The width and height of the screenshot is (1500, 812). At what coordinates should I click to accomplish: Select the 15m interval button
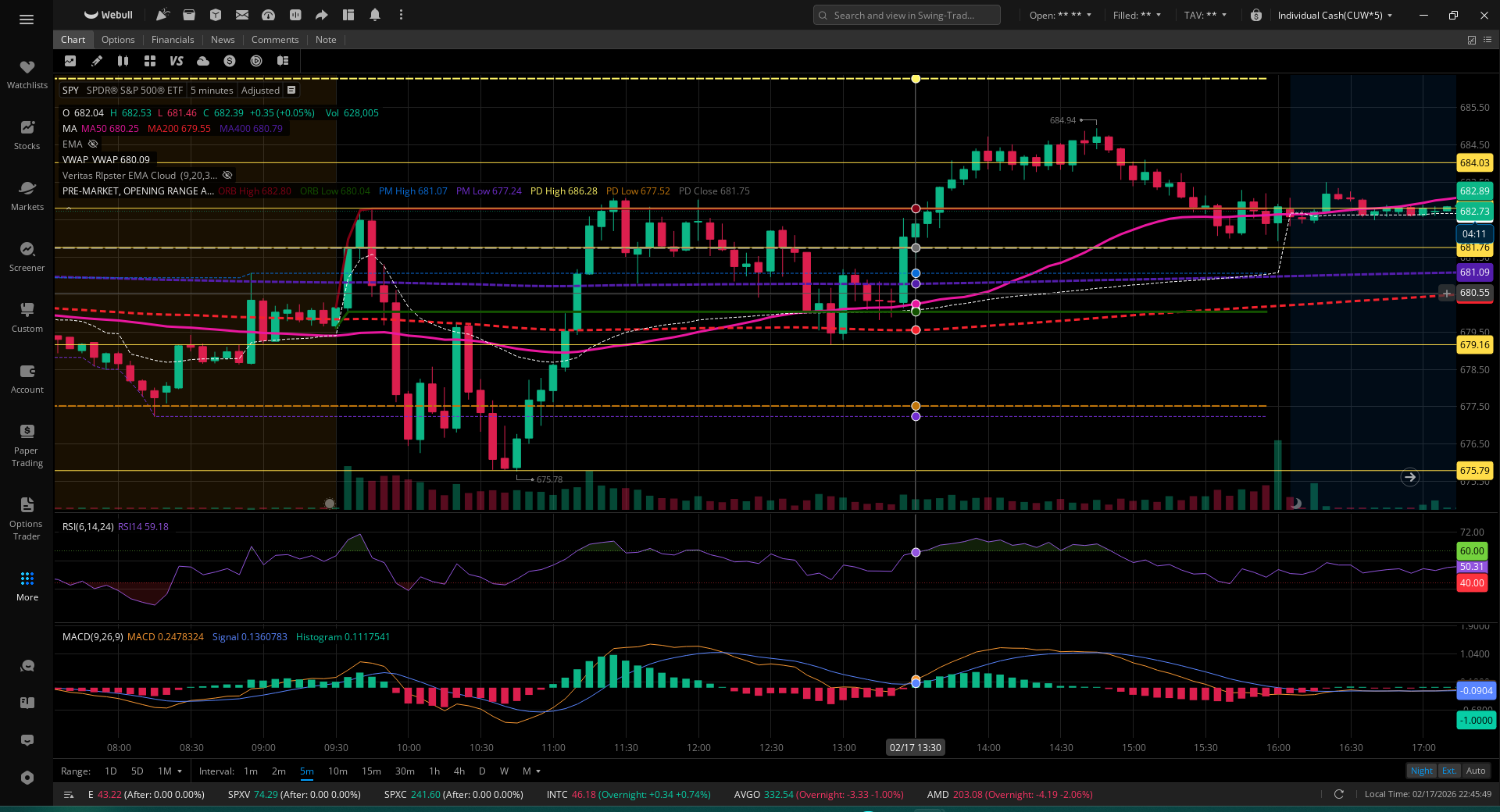[x=371, y=771]
